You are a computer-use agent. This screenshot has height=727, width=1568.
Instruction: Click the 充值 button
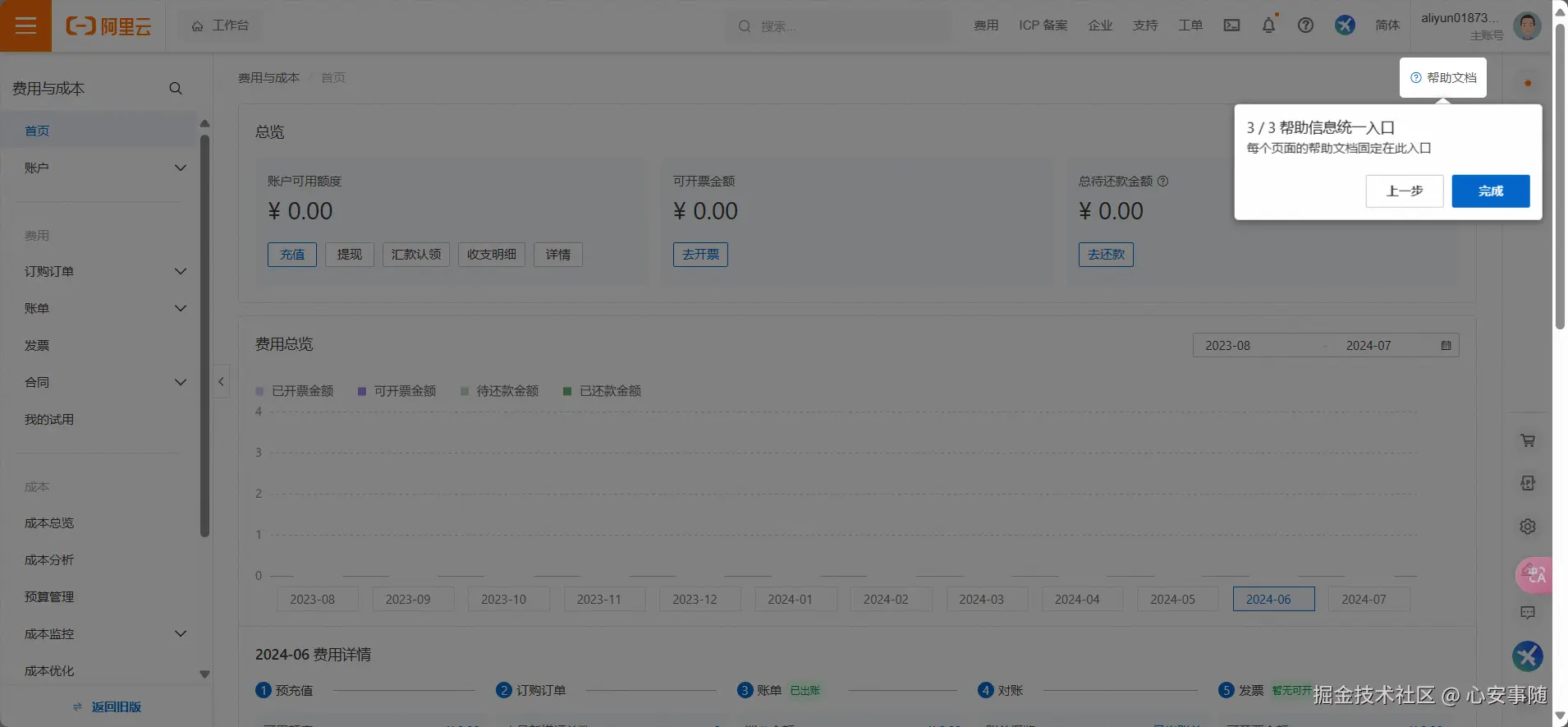click(292, 255)
